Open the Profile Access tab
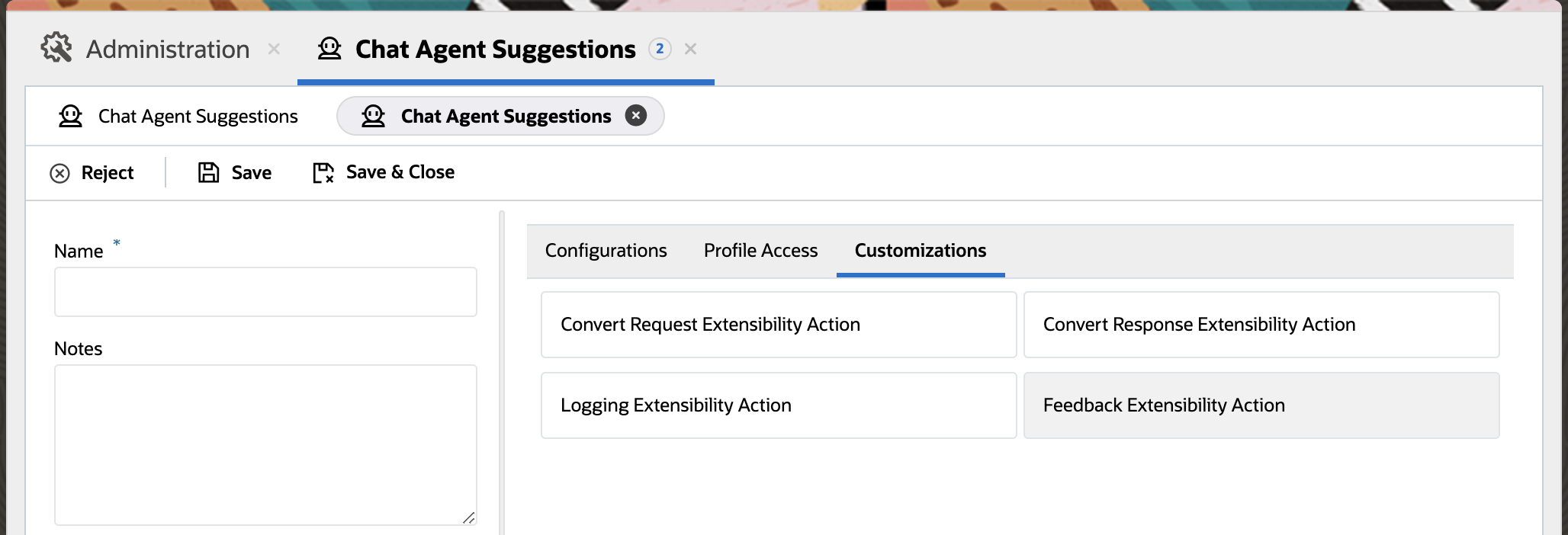Image resolution: width=1568 pixels, height=535 pixels. (760, 251)
